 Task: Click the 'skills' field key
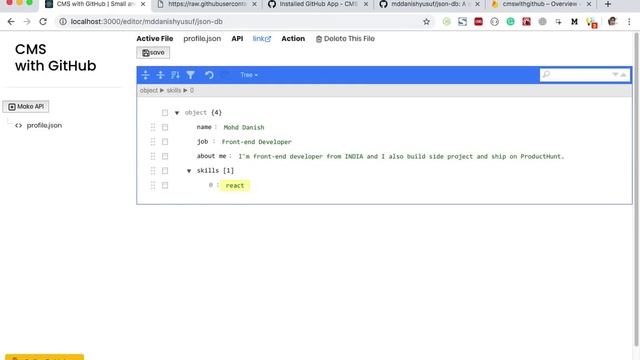[x=208, y=171]
